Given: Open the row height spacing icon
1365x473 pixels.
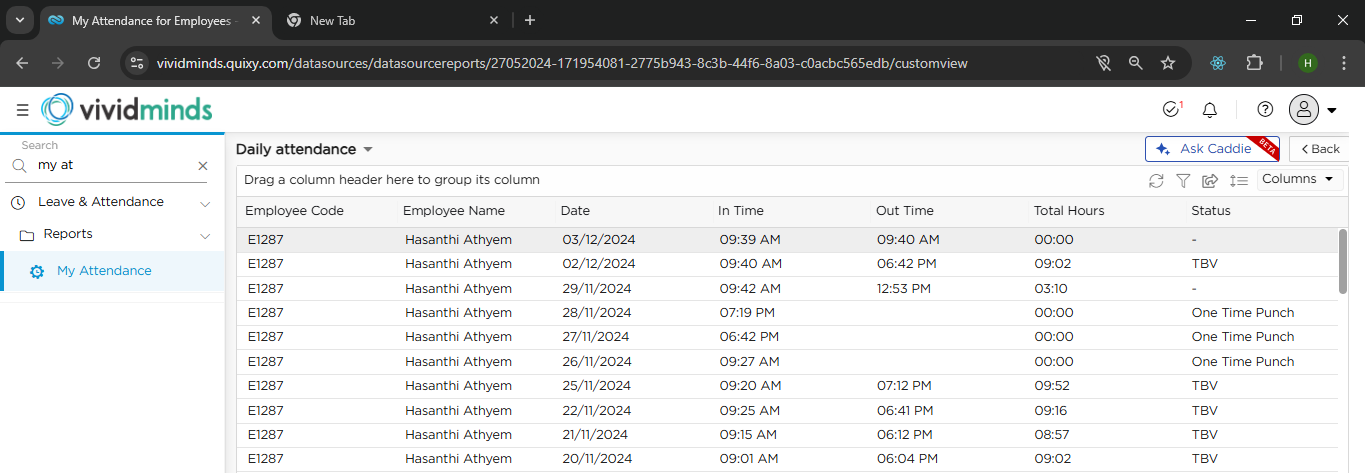Looking at the screenshot, I should [1239, 180].
